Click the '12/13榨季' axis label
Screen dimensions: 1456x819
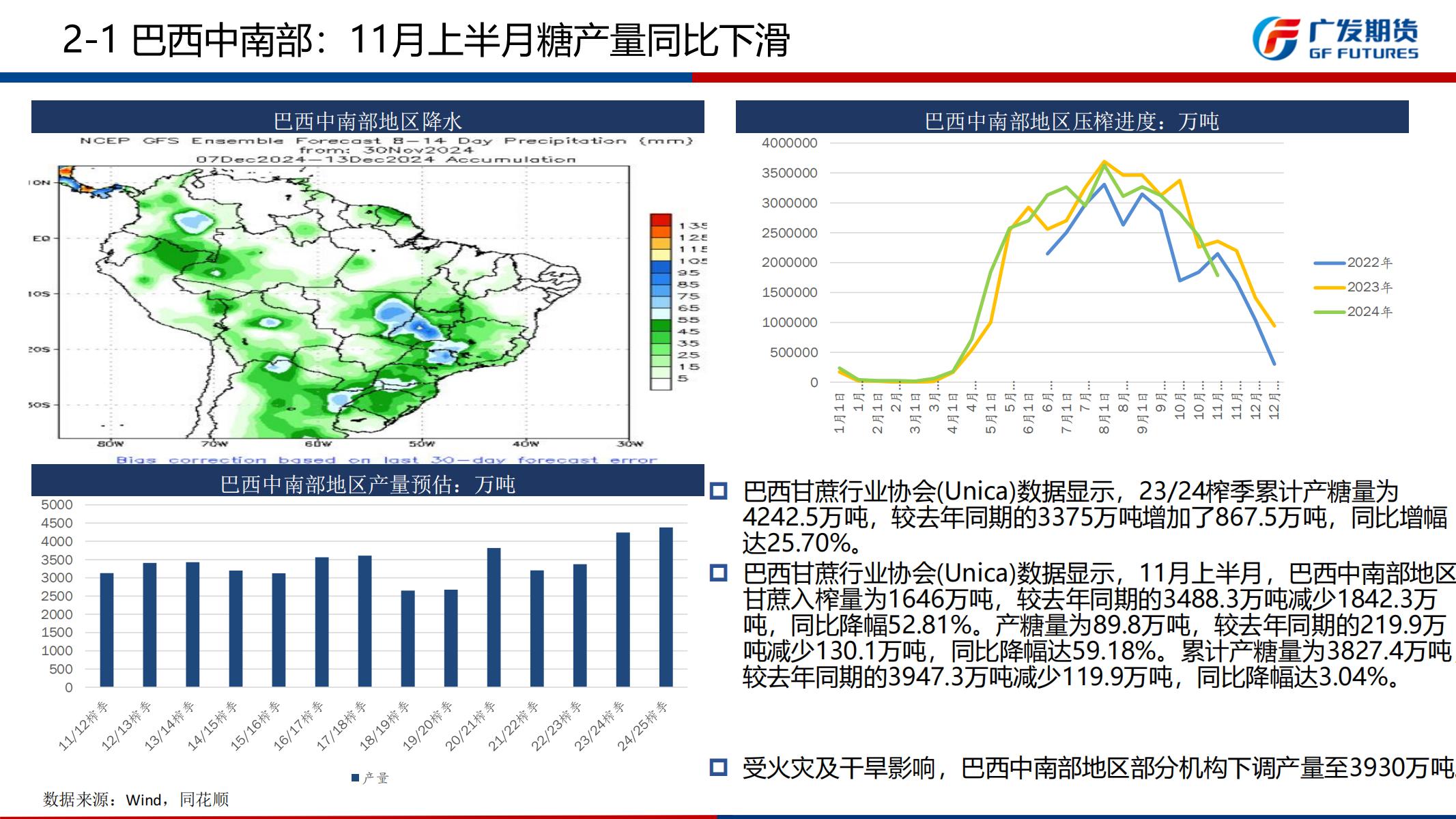(x=126, y=725)
